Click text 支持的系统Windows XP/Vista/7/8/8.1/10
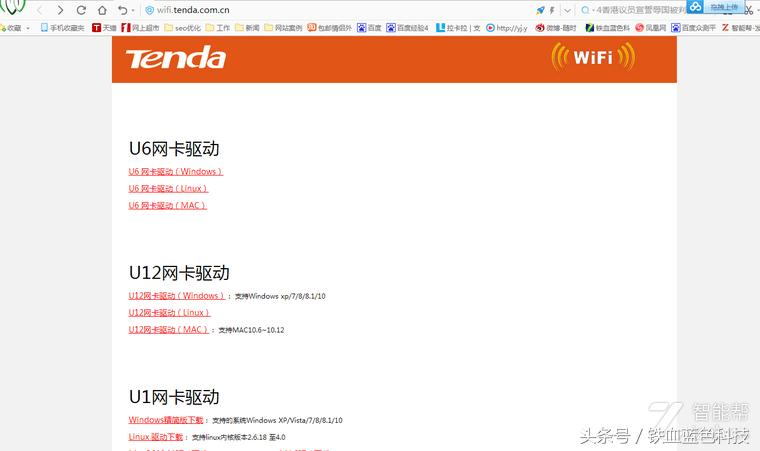This screenshot has height=451, width=760. (x=277, y=420)
